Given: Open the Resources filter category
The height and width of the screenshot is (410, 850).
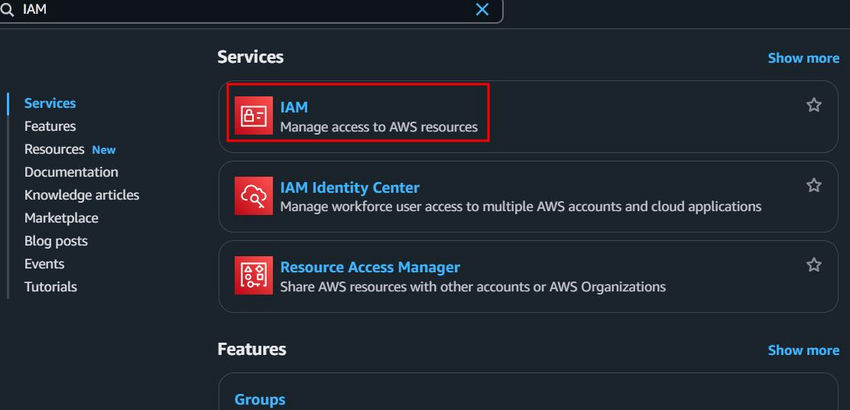Looking at the screenshot, I should [x=54, y=149].
